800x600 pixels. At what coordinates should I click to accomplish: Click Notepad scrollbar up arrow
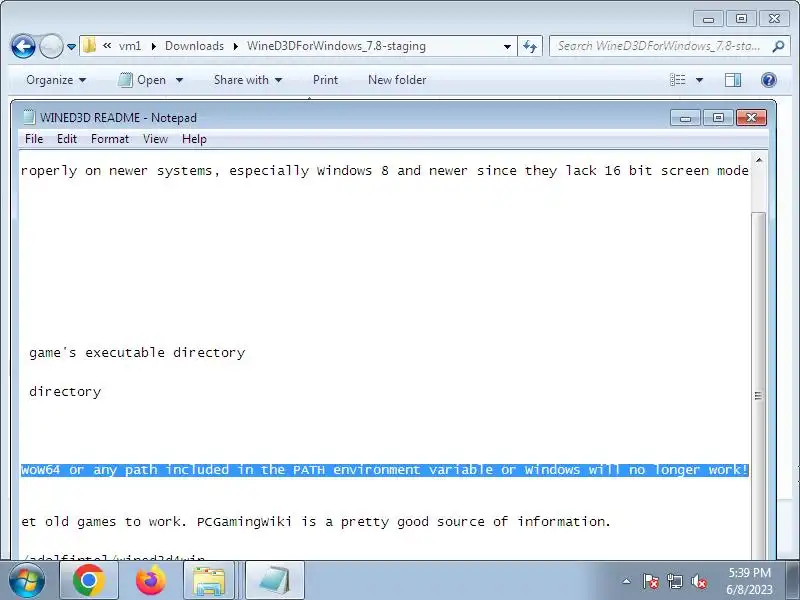pos(759,161)
